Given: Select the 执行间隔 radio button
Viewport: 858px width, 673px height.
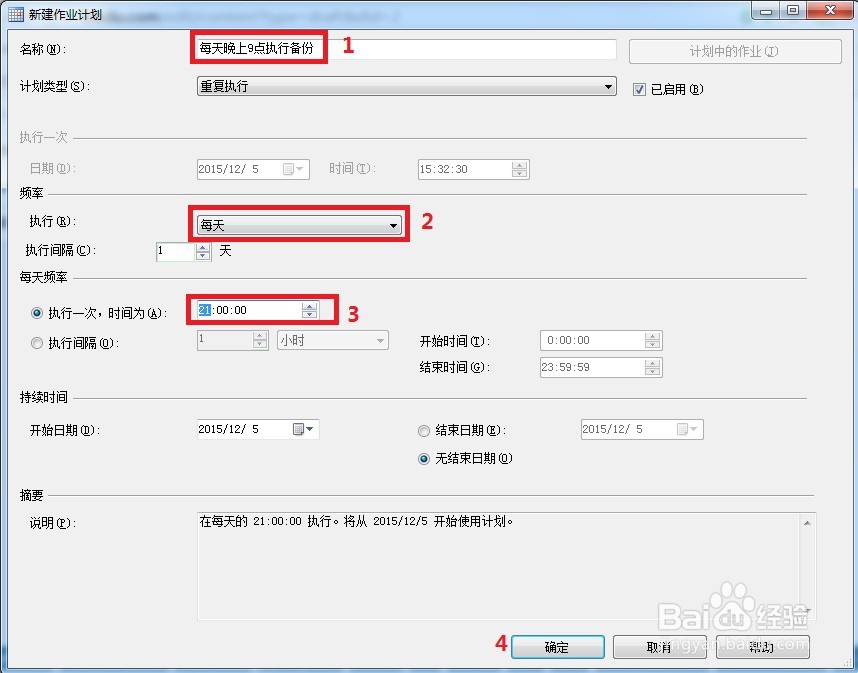Looking at the screenshot, I should point(37,340).
